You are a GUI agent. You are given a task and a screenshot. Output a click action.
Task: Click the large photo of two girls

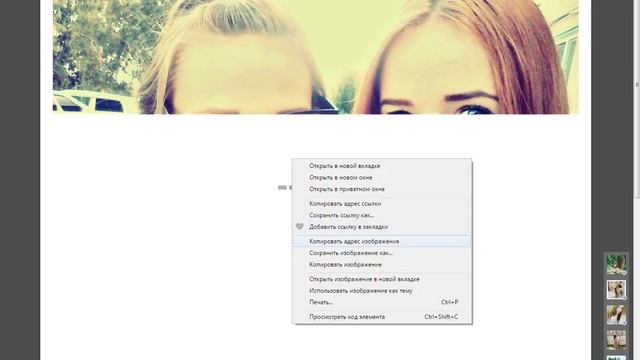[x=316, y=57]
